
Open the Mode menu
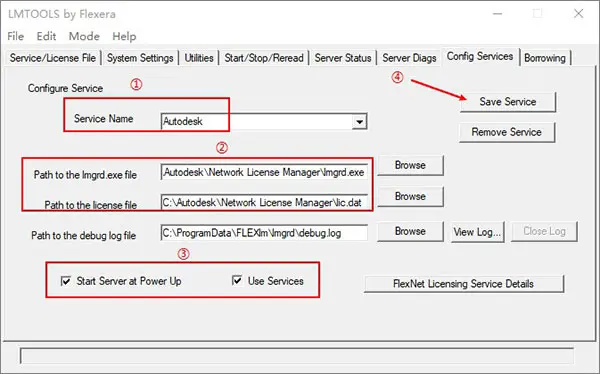[x=84, y=36]
